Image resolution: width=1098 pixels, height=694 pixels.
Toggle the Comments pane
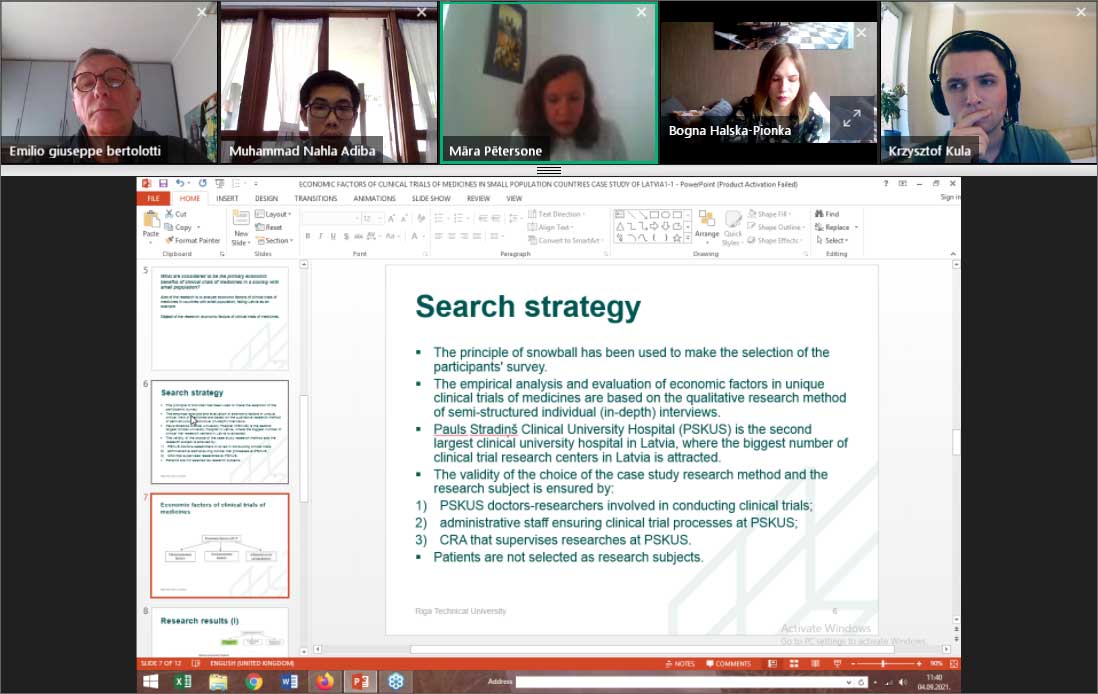(x=727, y=663)
